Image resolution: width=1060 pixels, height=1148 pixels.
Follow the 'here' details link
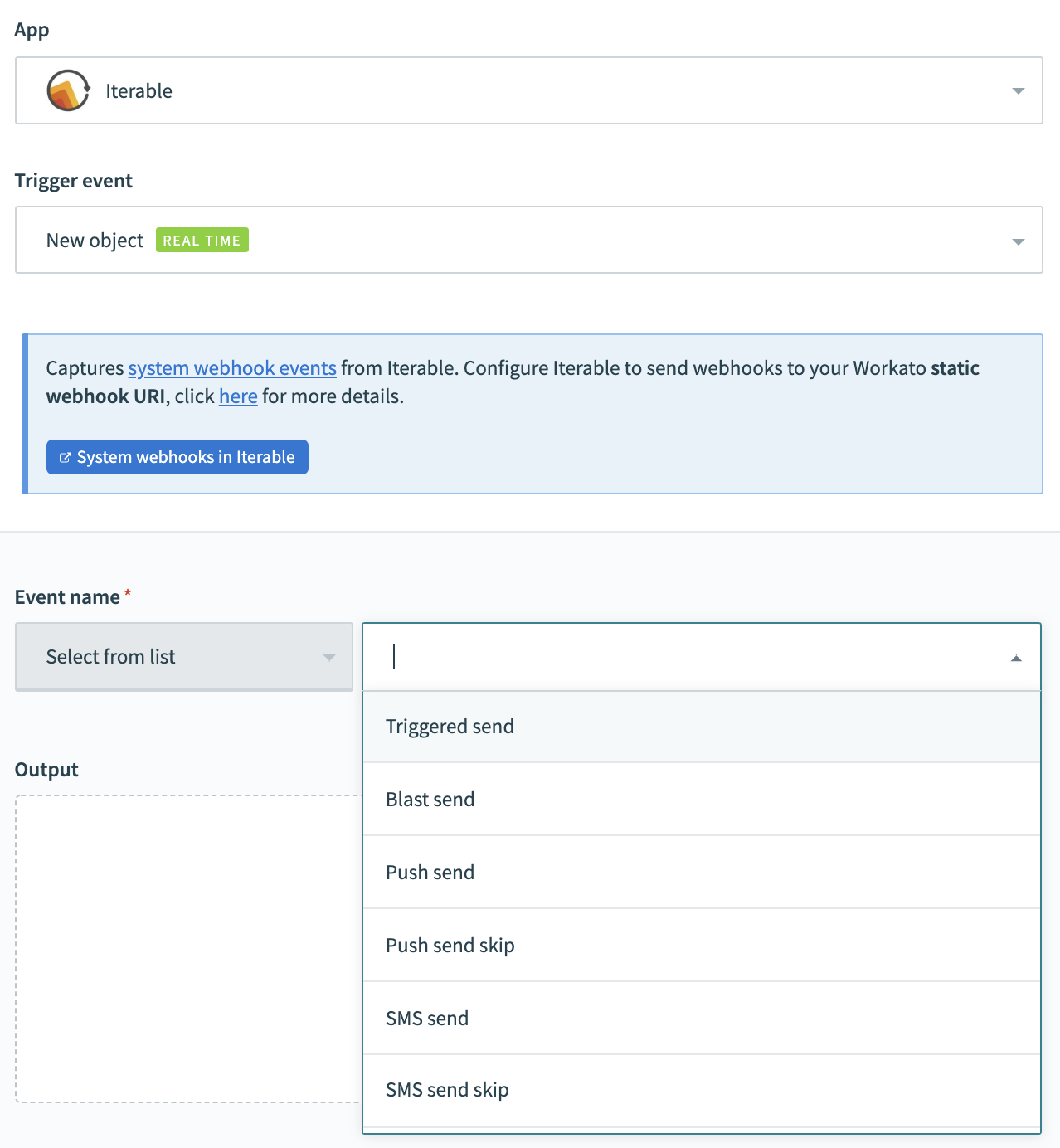pos(238,396)
